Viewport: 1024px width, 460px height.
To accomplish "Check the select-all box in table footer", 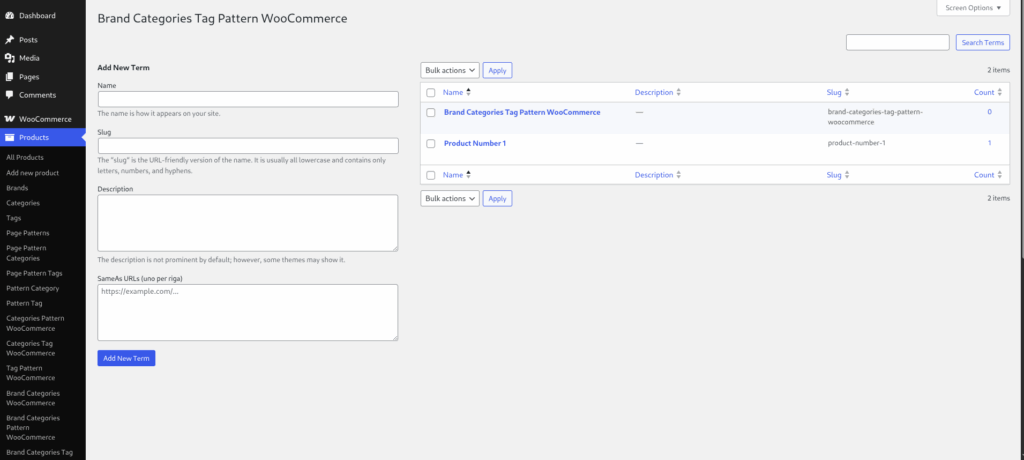I will coord(430,175).
